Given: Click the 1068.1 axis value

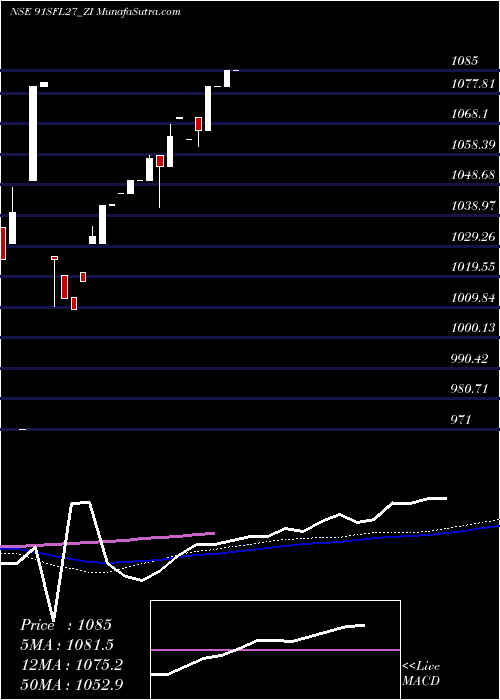Looking at the screenshot, I should coord(469,114).
